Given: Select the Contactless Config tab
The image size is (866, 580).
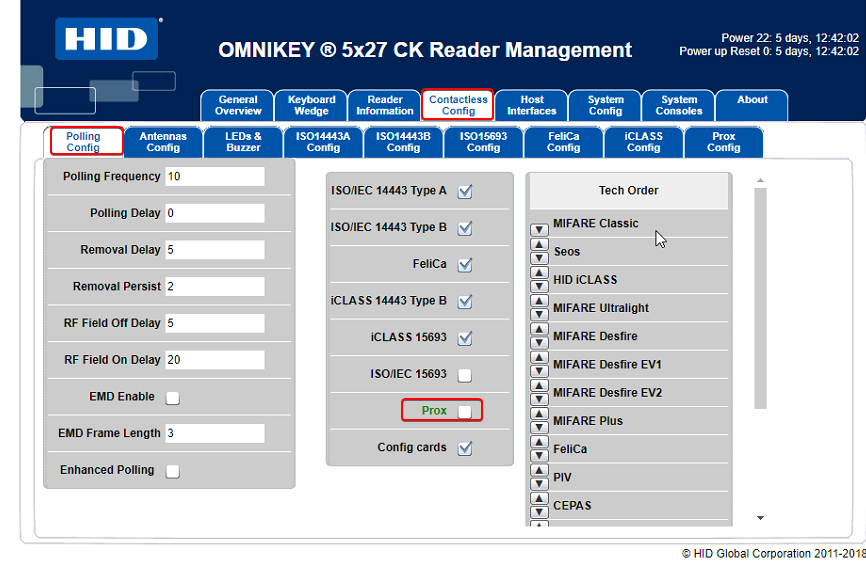Looking at the screenshot, I should click(x=458, y=105).
